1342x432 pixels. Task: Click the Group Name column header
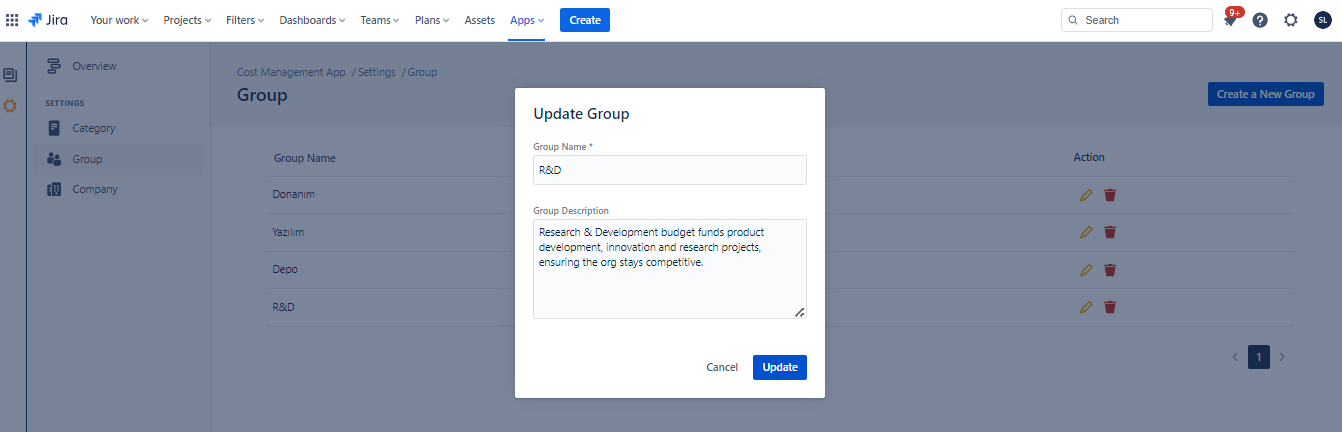click(305, 158)
